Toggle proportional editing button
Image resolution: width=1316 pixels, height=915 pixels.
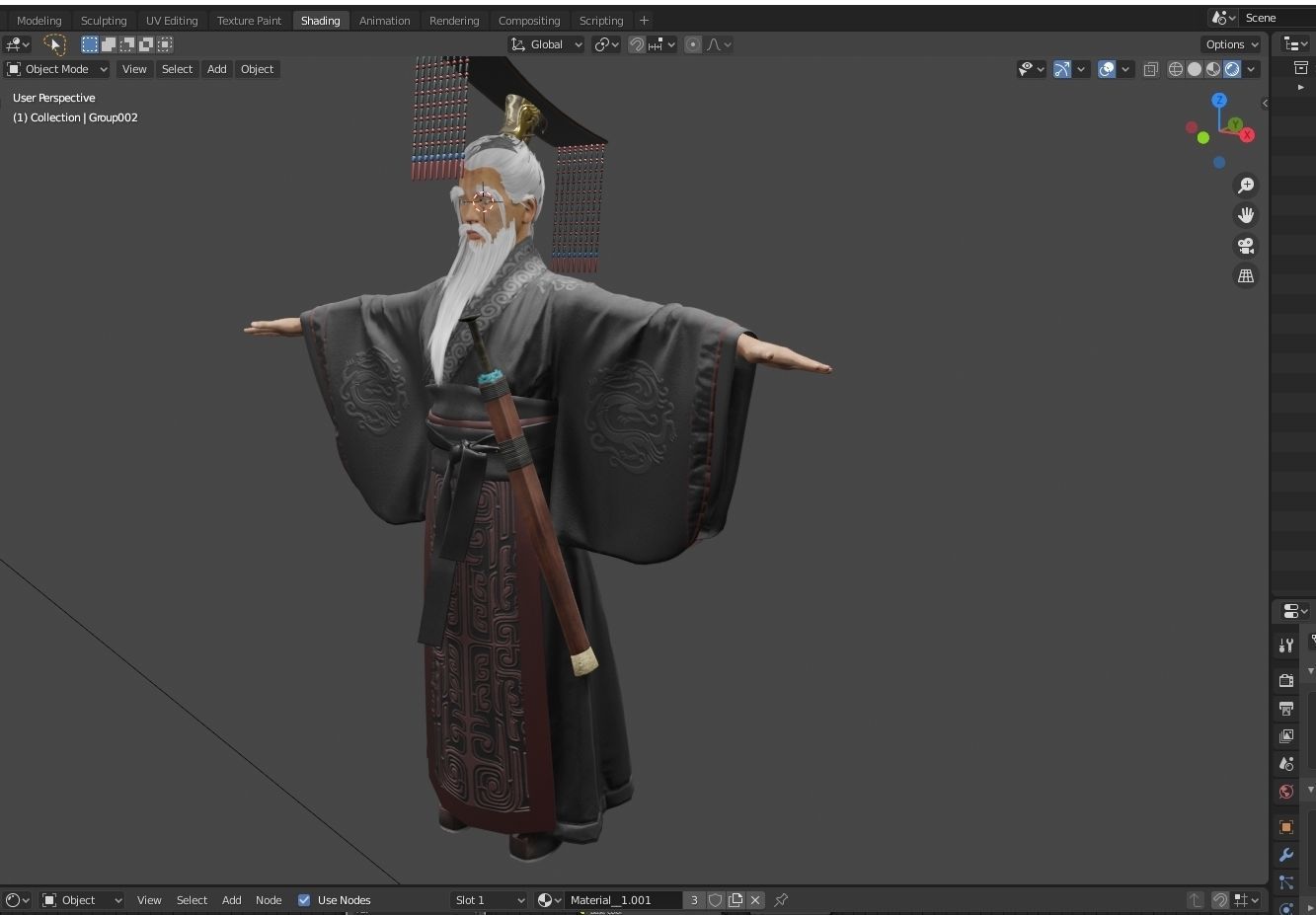click(x=693, y=44)
